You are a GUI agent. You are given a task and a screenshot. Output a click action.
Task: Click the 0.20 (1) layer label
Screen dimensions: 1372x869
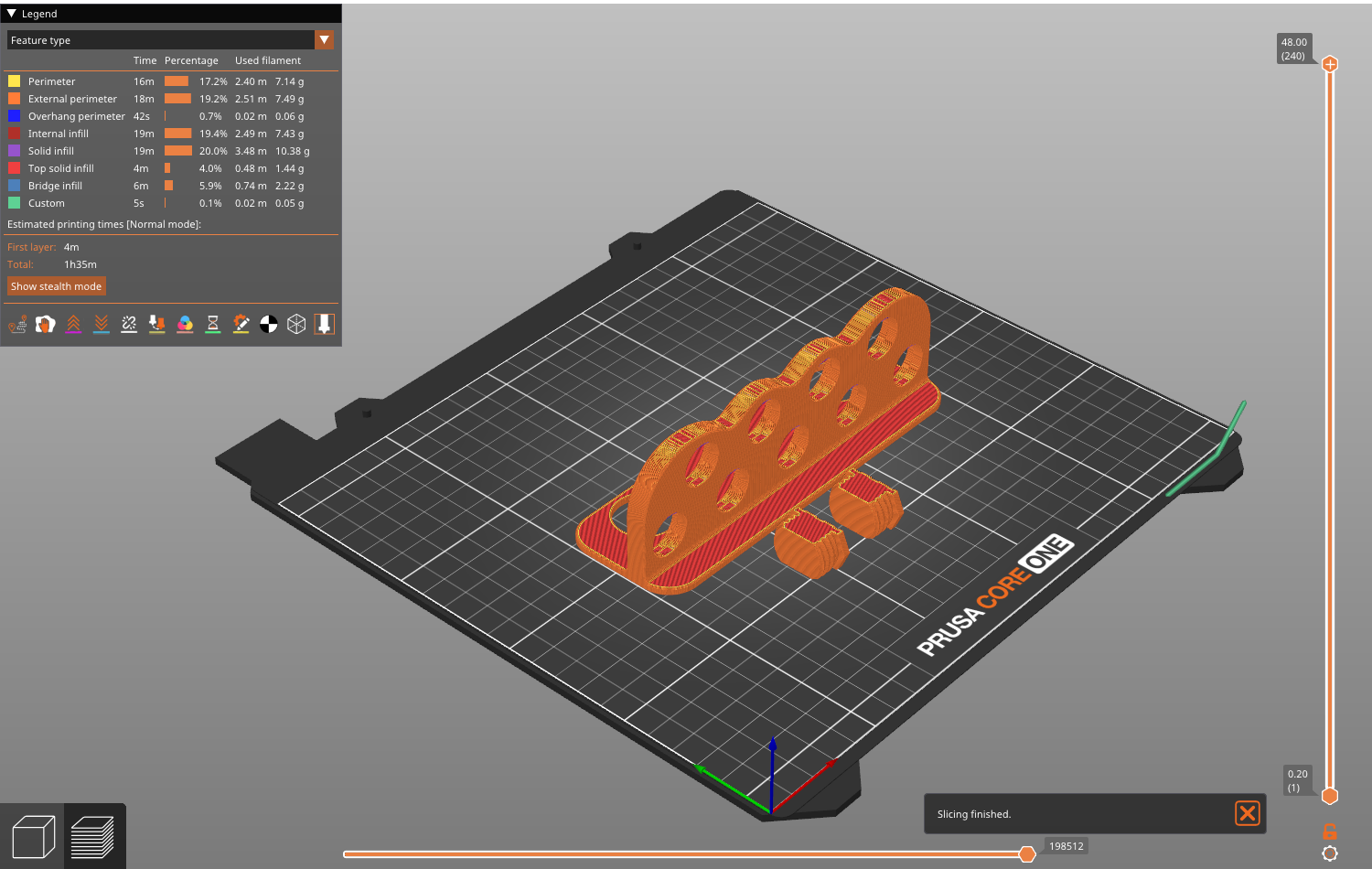coord(1297,780)
